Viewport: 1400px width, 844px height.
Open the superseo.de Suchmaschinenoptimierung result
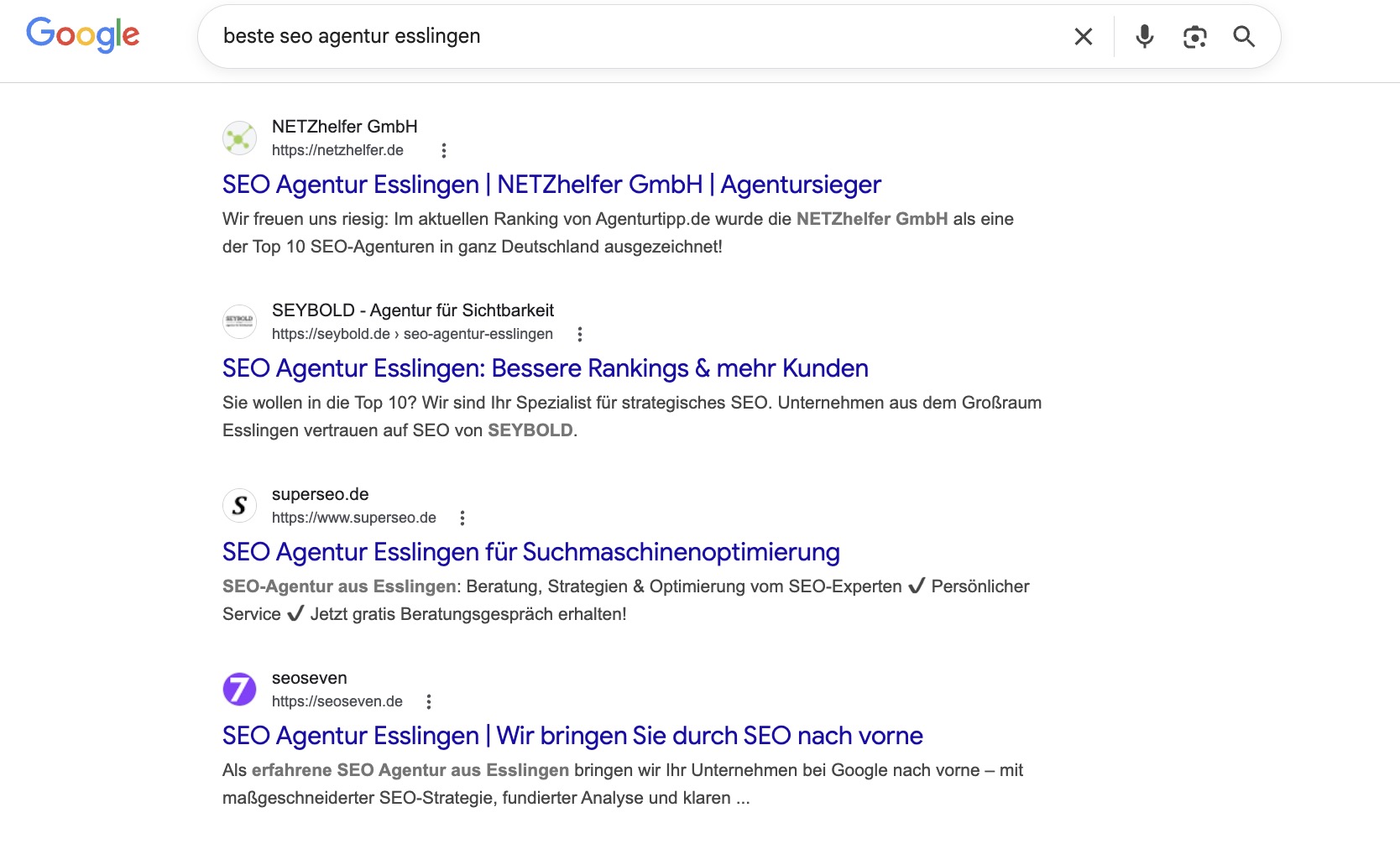pos(530,551)
